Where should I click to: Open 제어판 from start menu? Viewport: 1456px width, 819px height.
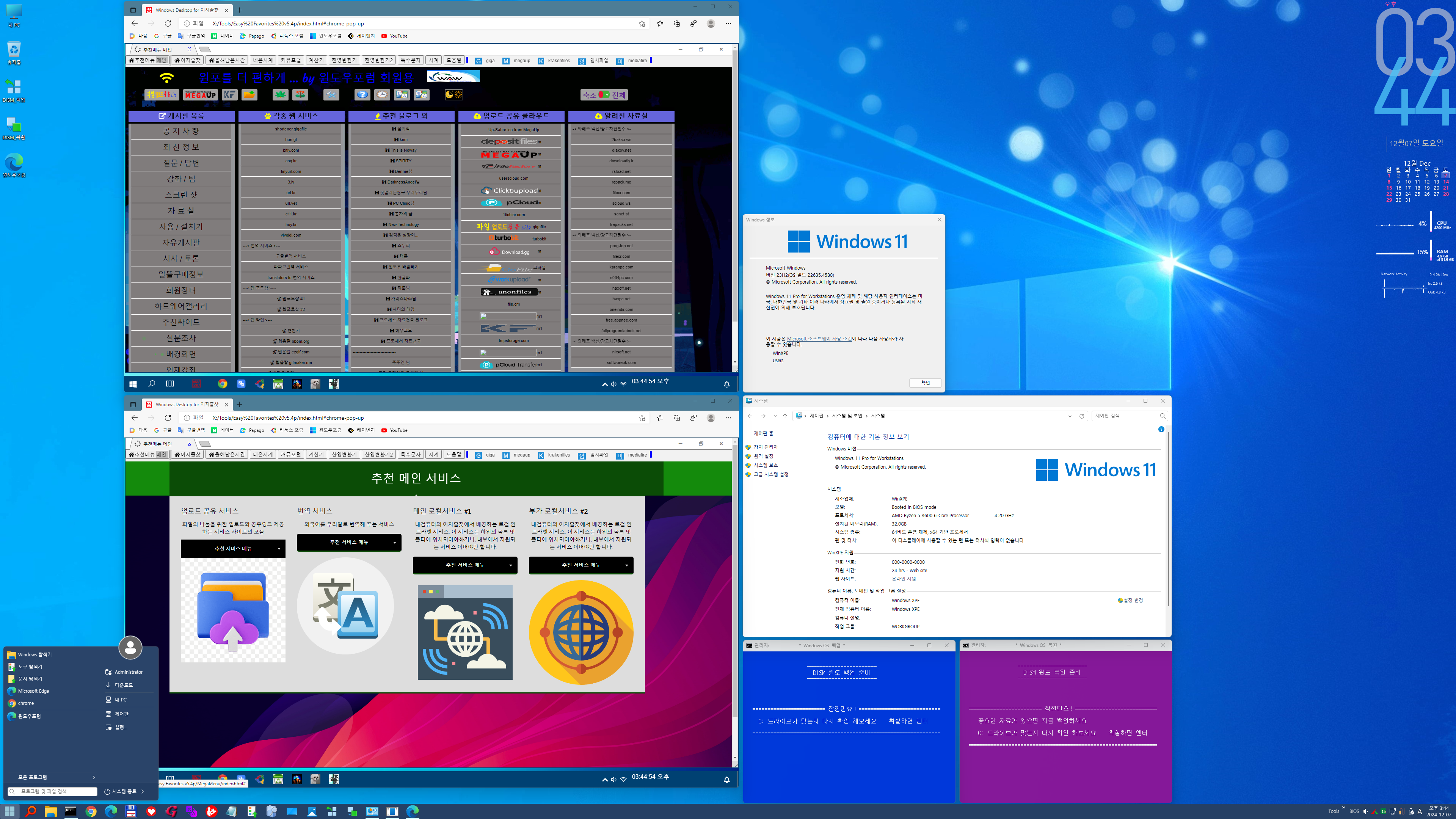click(117, 714)
